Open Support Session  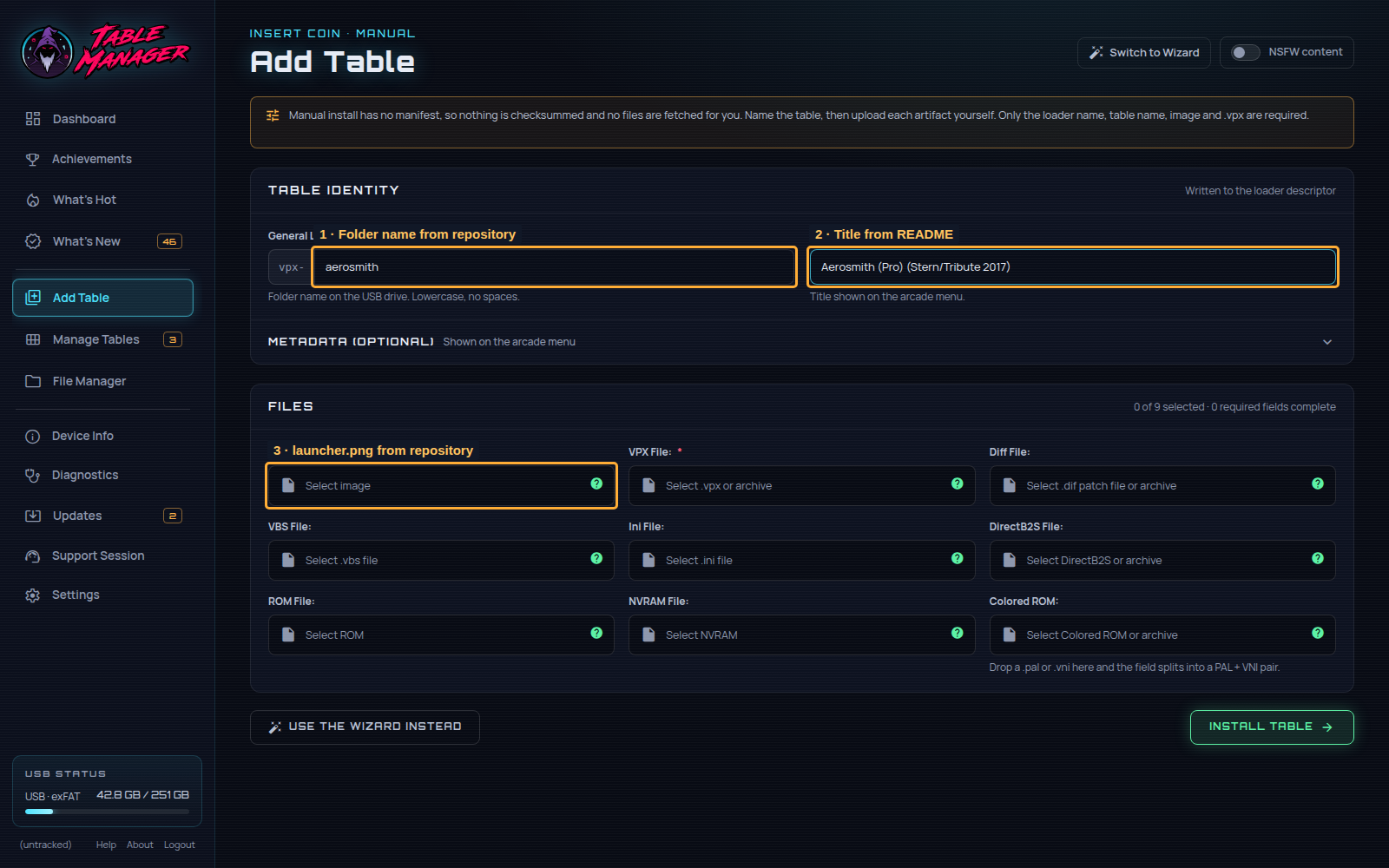tap(102, 556)
